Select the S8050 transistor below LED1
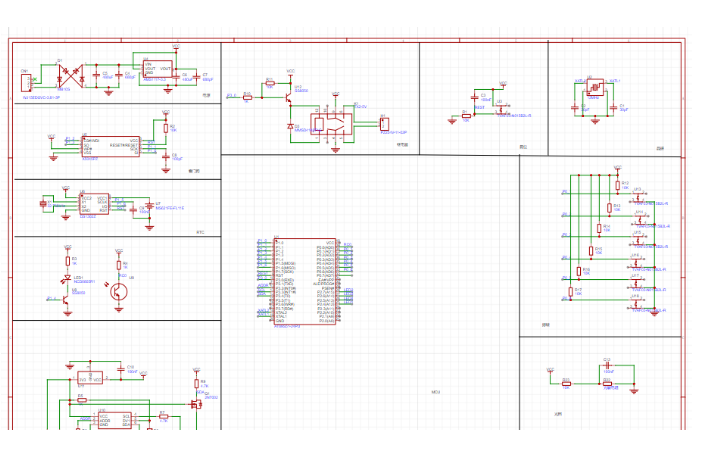 [66, 299]
